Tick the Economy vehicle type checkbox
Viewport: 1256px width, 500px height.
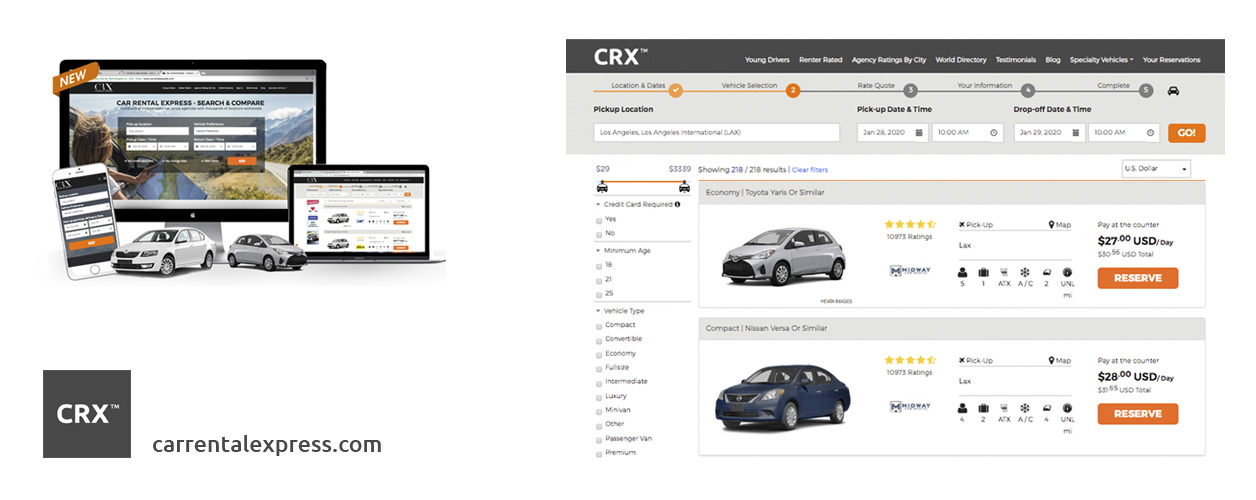click(599, 354)
